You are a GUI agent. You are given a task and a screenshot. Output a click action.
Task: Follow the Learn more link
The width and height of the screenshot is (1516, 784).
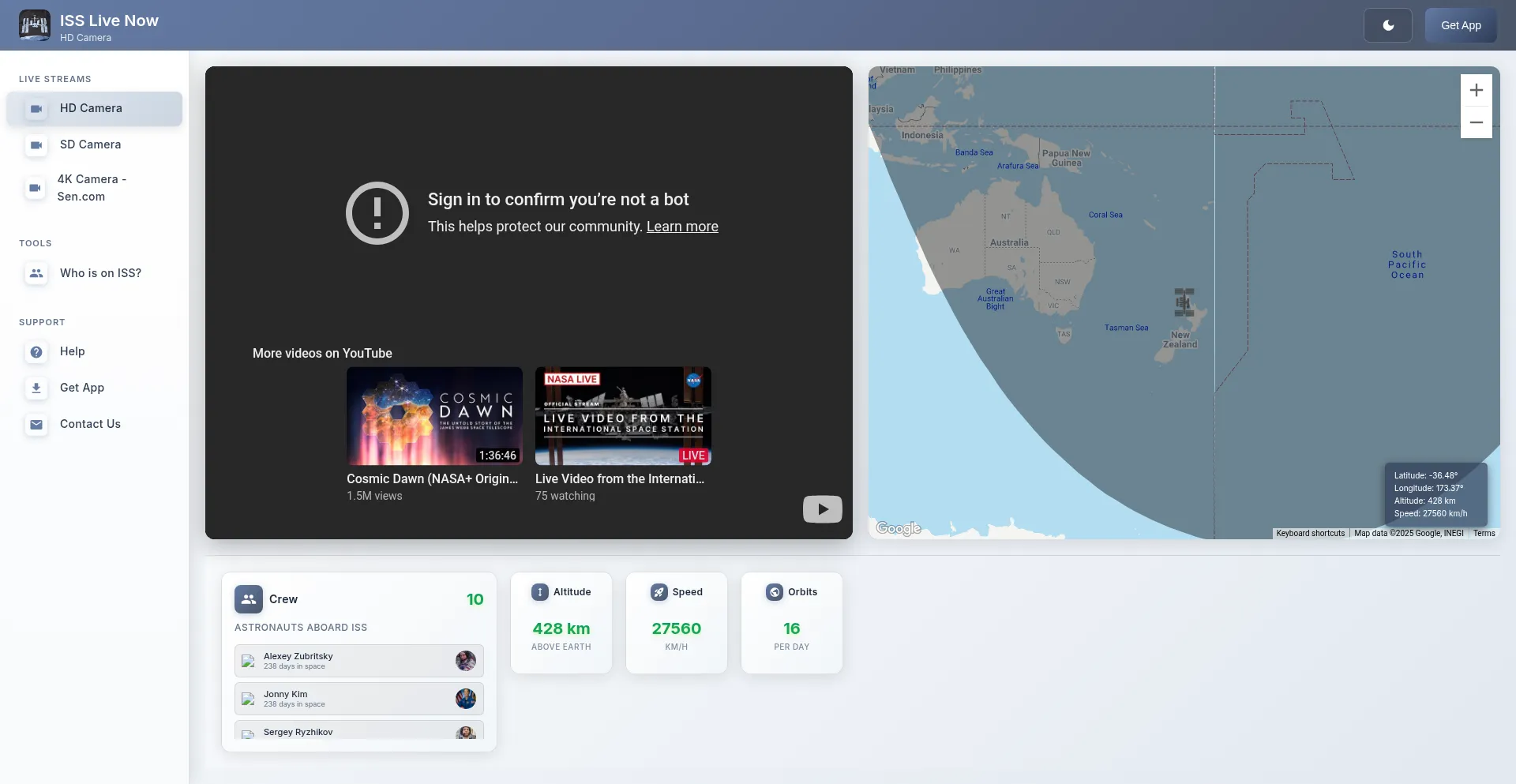pyautogui.click(x=682, y=227)
